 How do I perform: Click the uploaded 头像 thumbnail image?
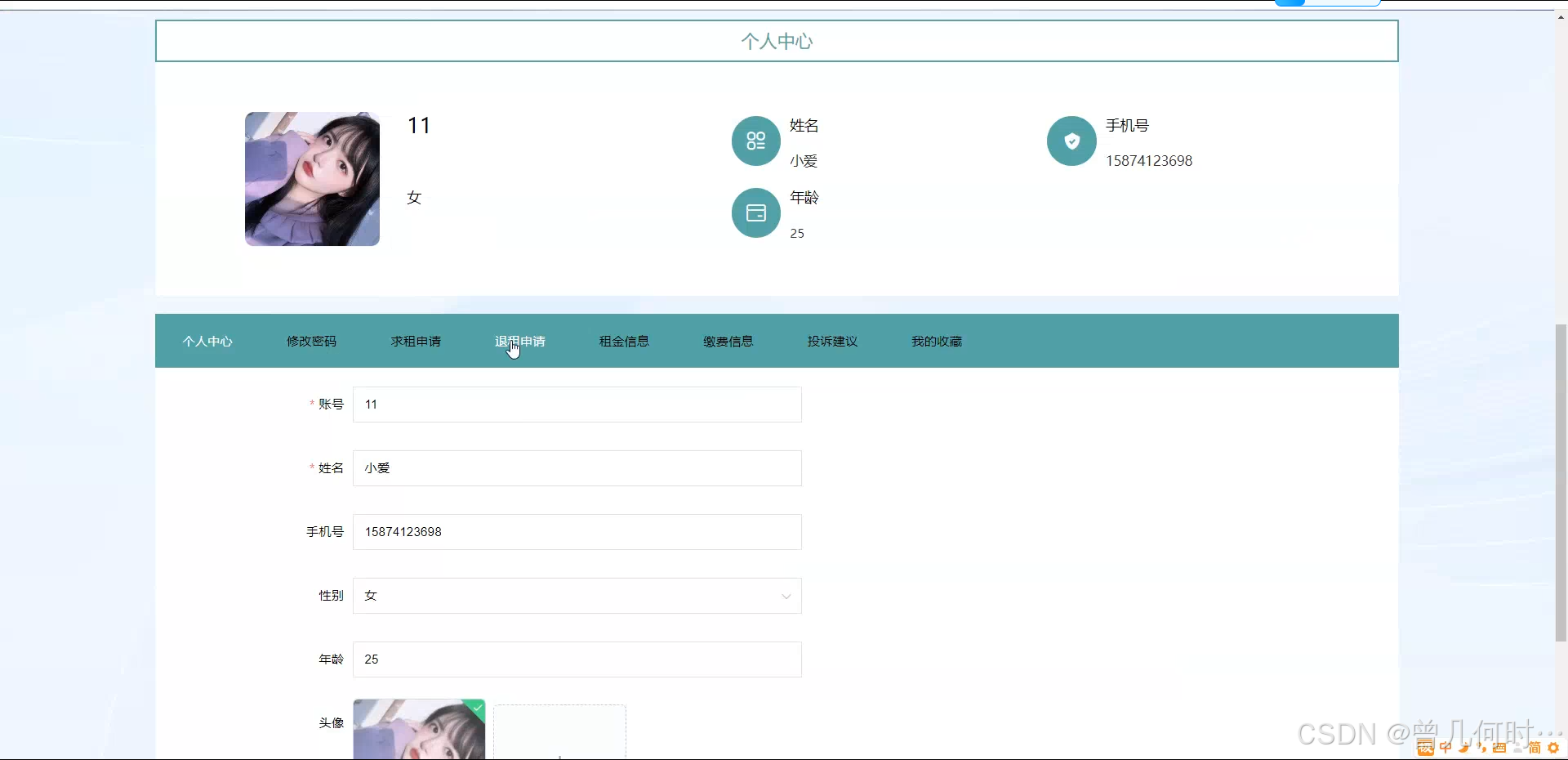point(419,730)
